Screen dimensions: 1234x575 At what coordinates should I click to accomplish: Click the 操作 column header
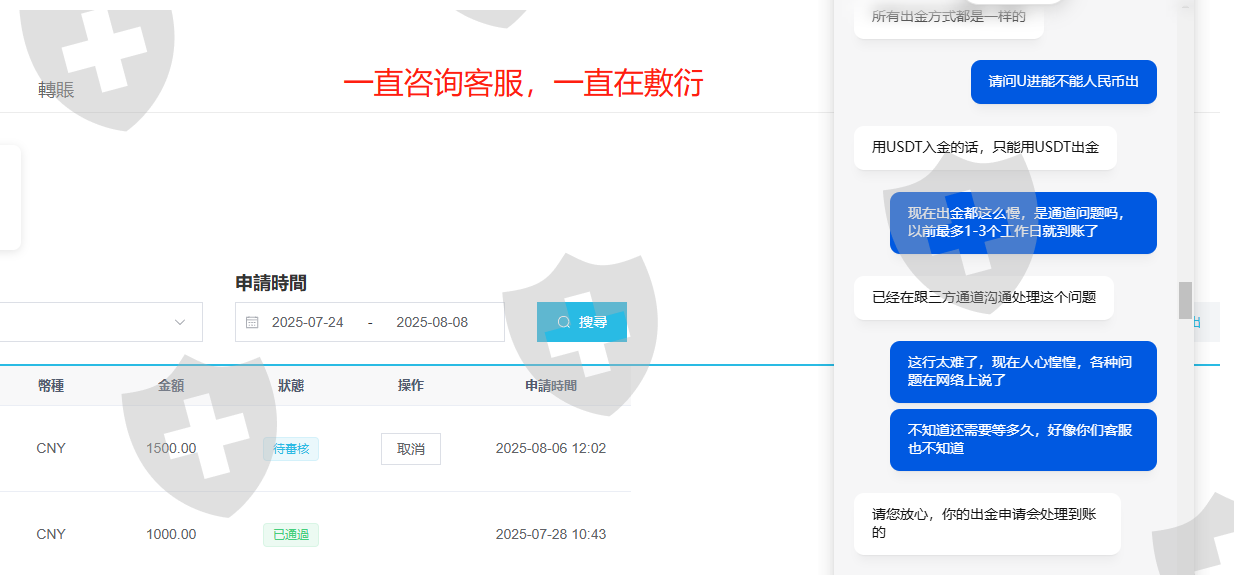click(411, 386)
